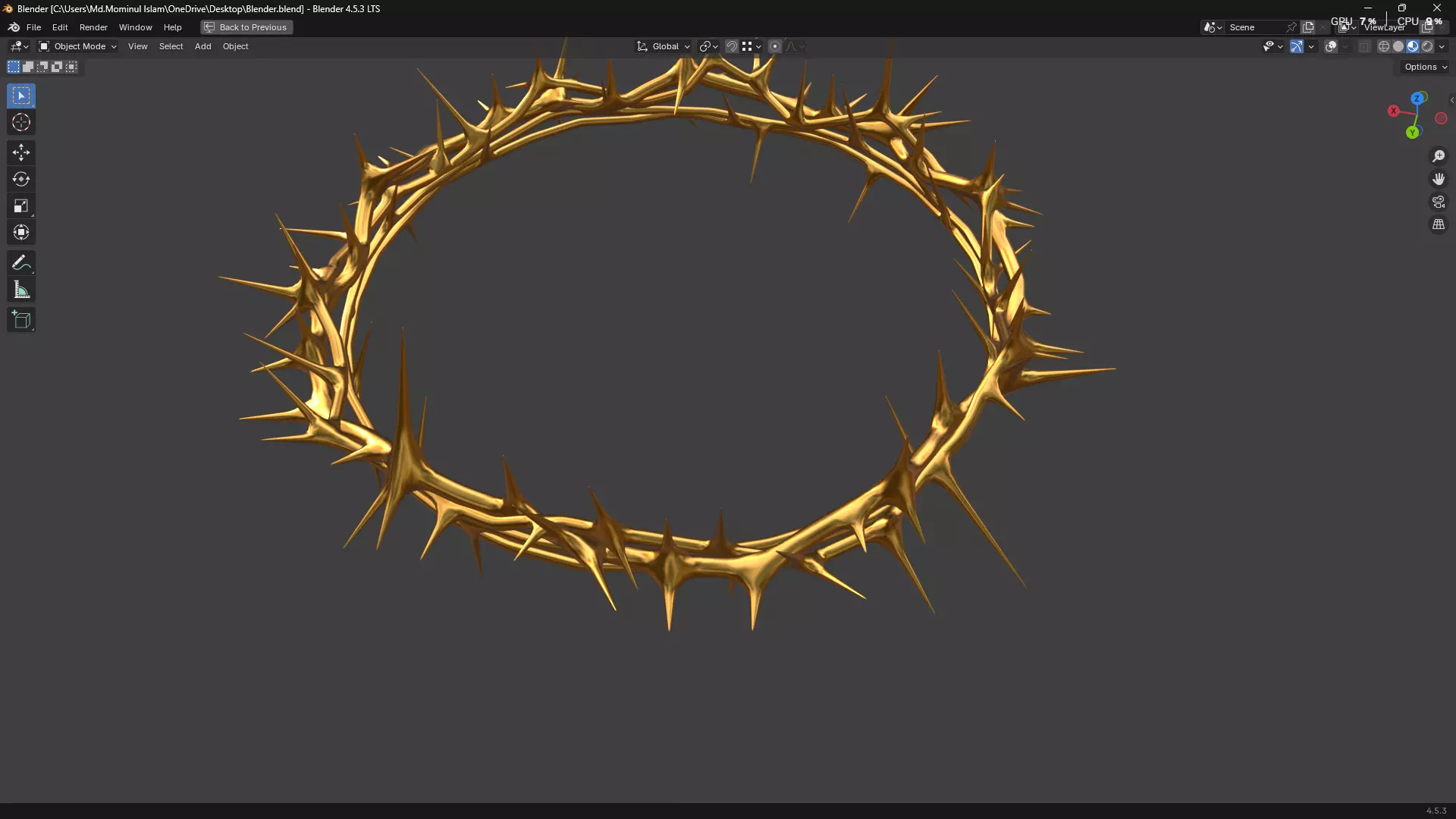Choose the Move tool

tap(21, 152)
